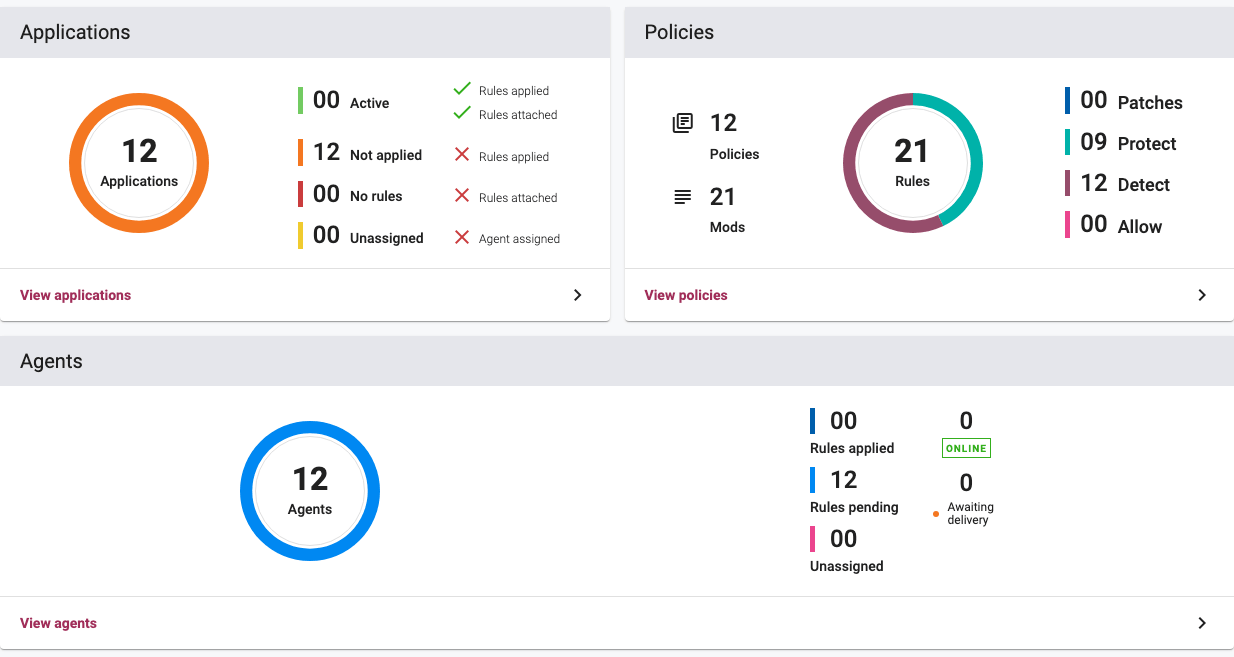Viewport: 1234px width, 657px height.
Task: Click the Policies stacked-documents icon
Action: click(x=683, y=123)
